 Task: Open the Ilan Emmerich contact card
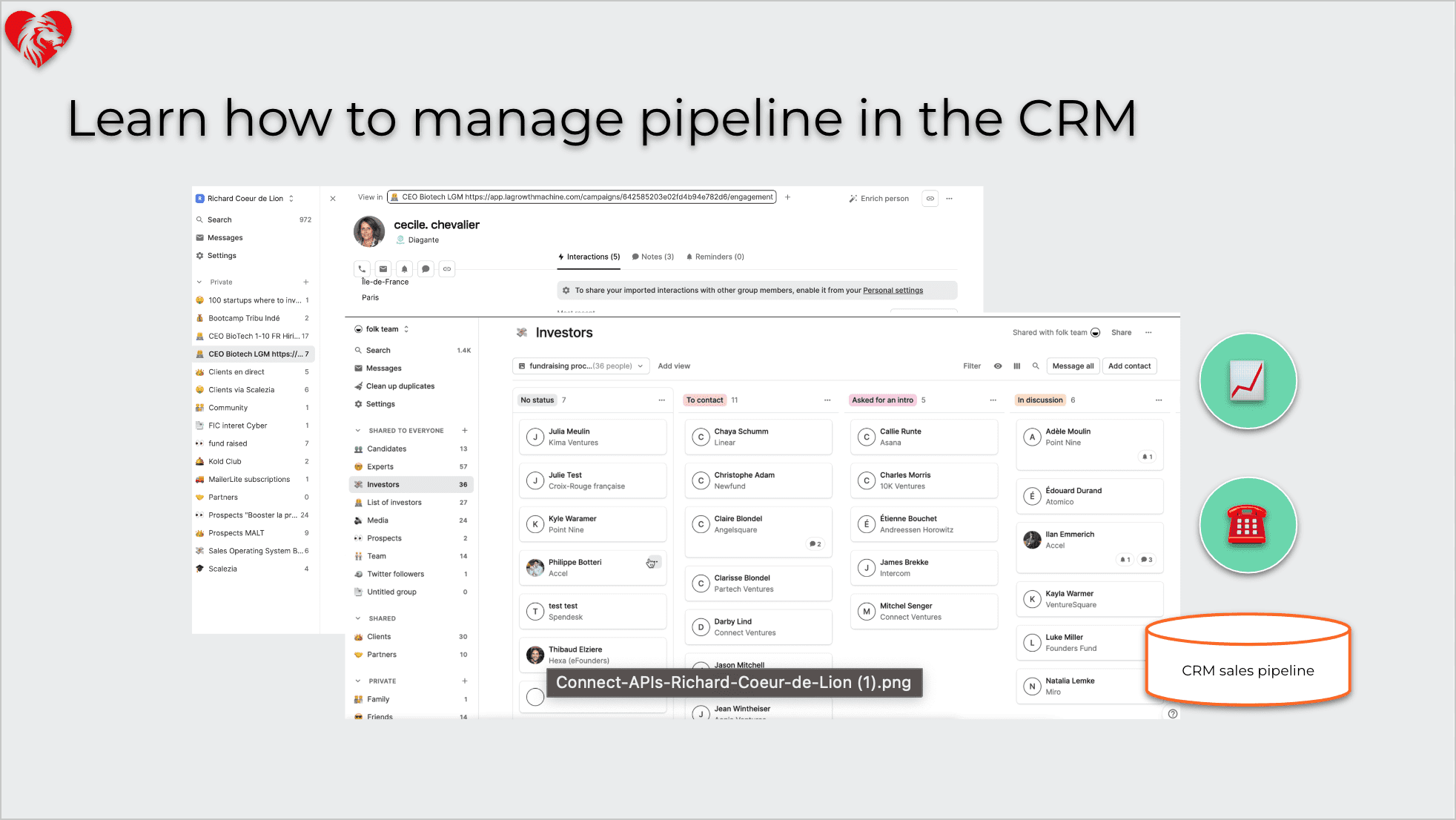pos(1089,548)
